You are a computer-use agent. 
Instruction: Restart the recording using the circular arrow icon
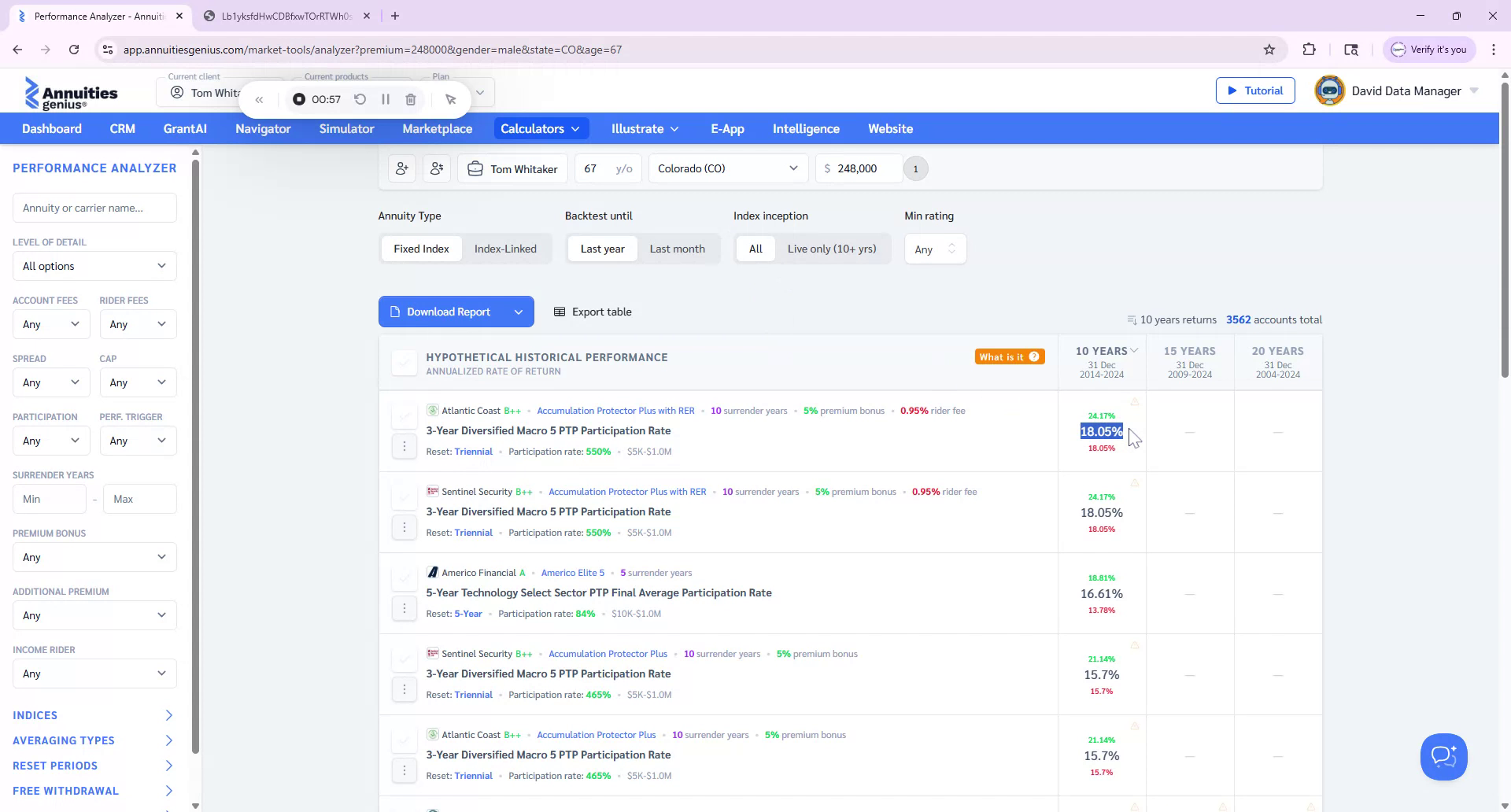pyautogui.click(x=360, y=99)
